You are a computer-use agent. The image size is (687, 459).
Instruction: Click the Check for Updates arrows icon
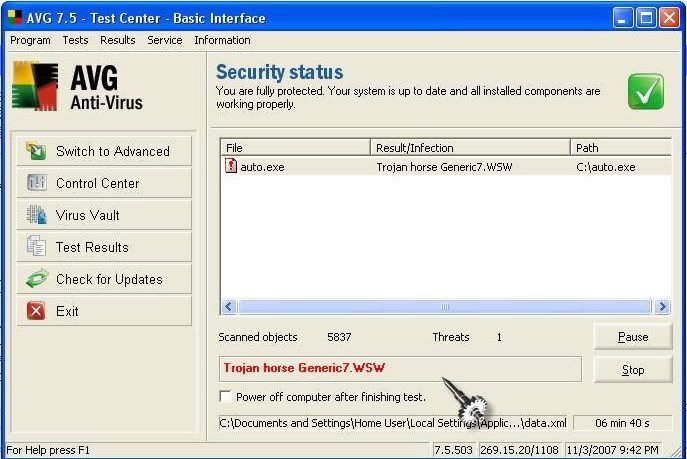click(x=36, y=279)
